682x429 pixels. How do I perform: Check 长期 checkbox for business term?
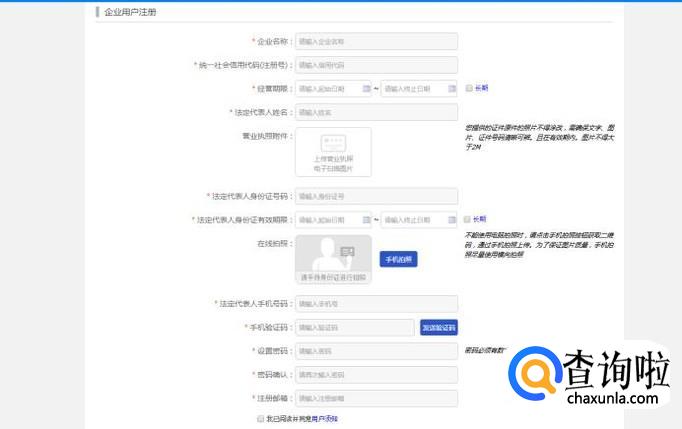pos(468,88)
